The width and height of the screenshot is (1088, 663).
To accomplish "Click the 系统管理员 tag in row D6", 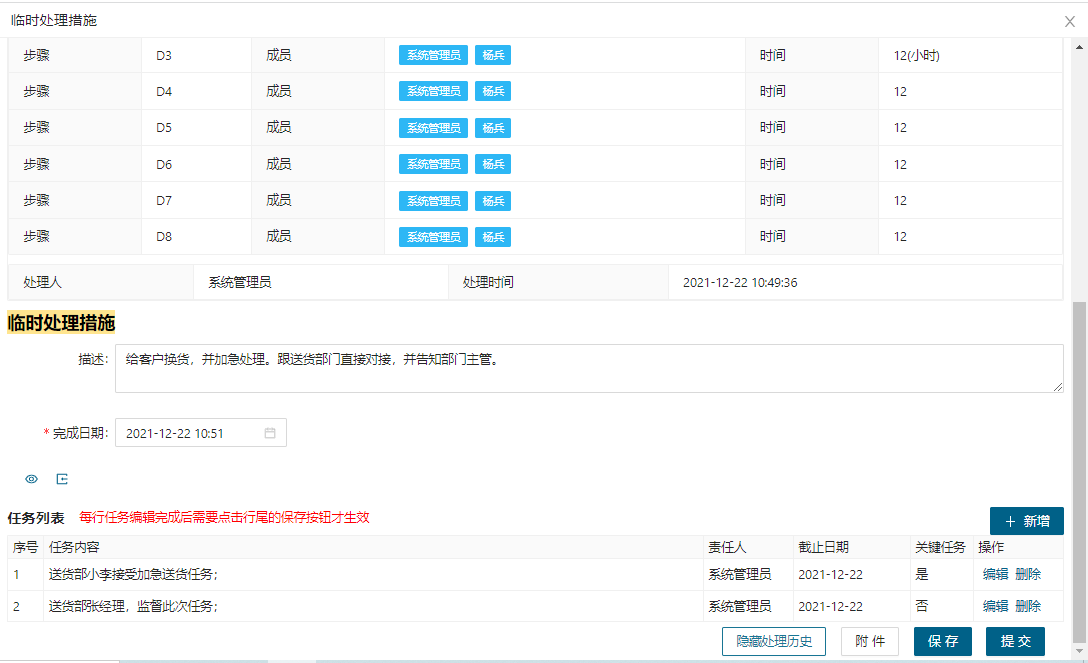I will (433, 164).
